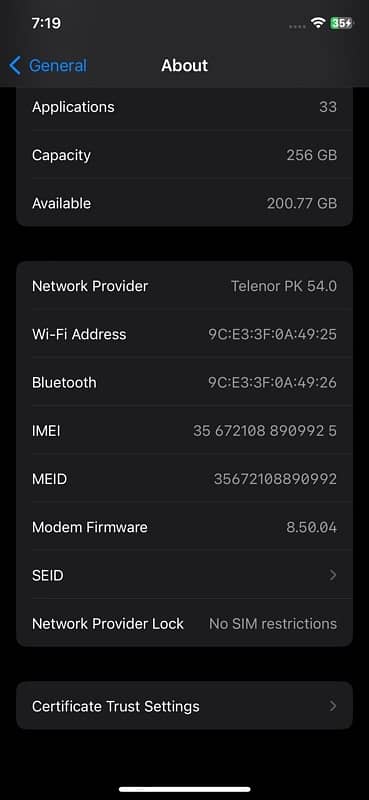
Task: Select the Wi-Fi Address value
Action: (x=272, y=335)
